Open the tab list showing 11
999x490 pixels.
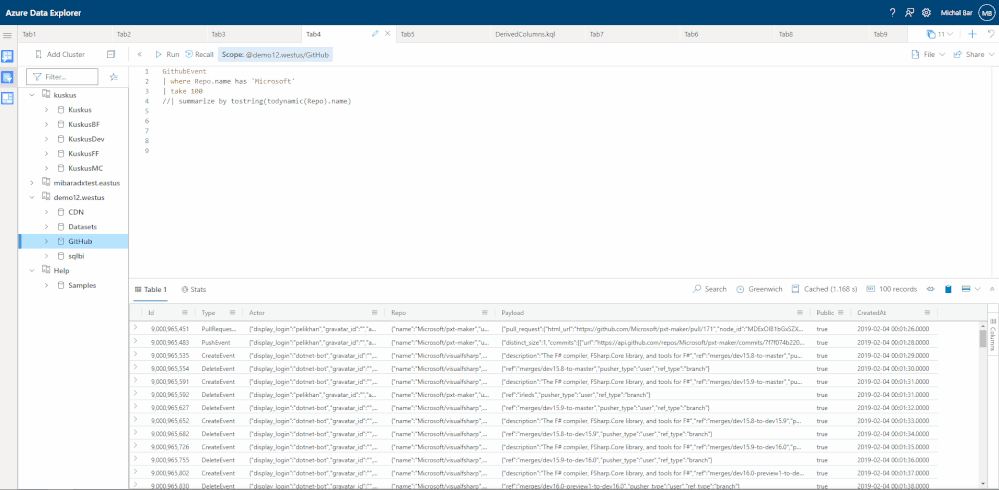940,34
